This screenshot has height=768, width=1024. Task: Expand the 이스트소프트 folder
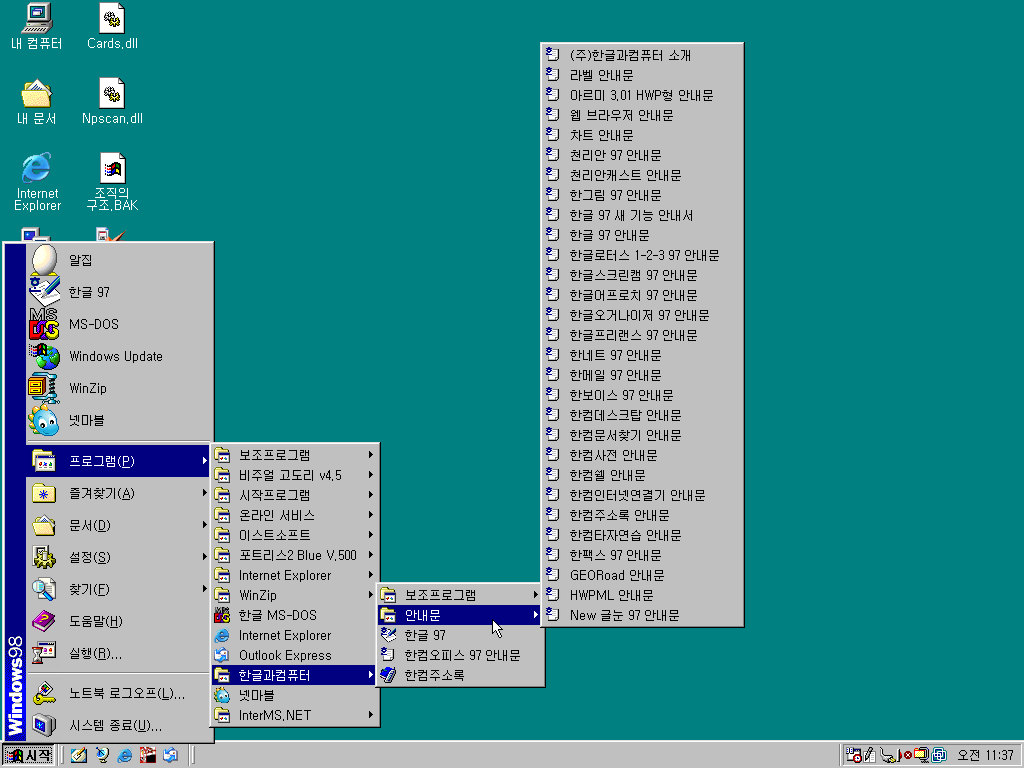(295, 535)
